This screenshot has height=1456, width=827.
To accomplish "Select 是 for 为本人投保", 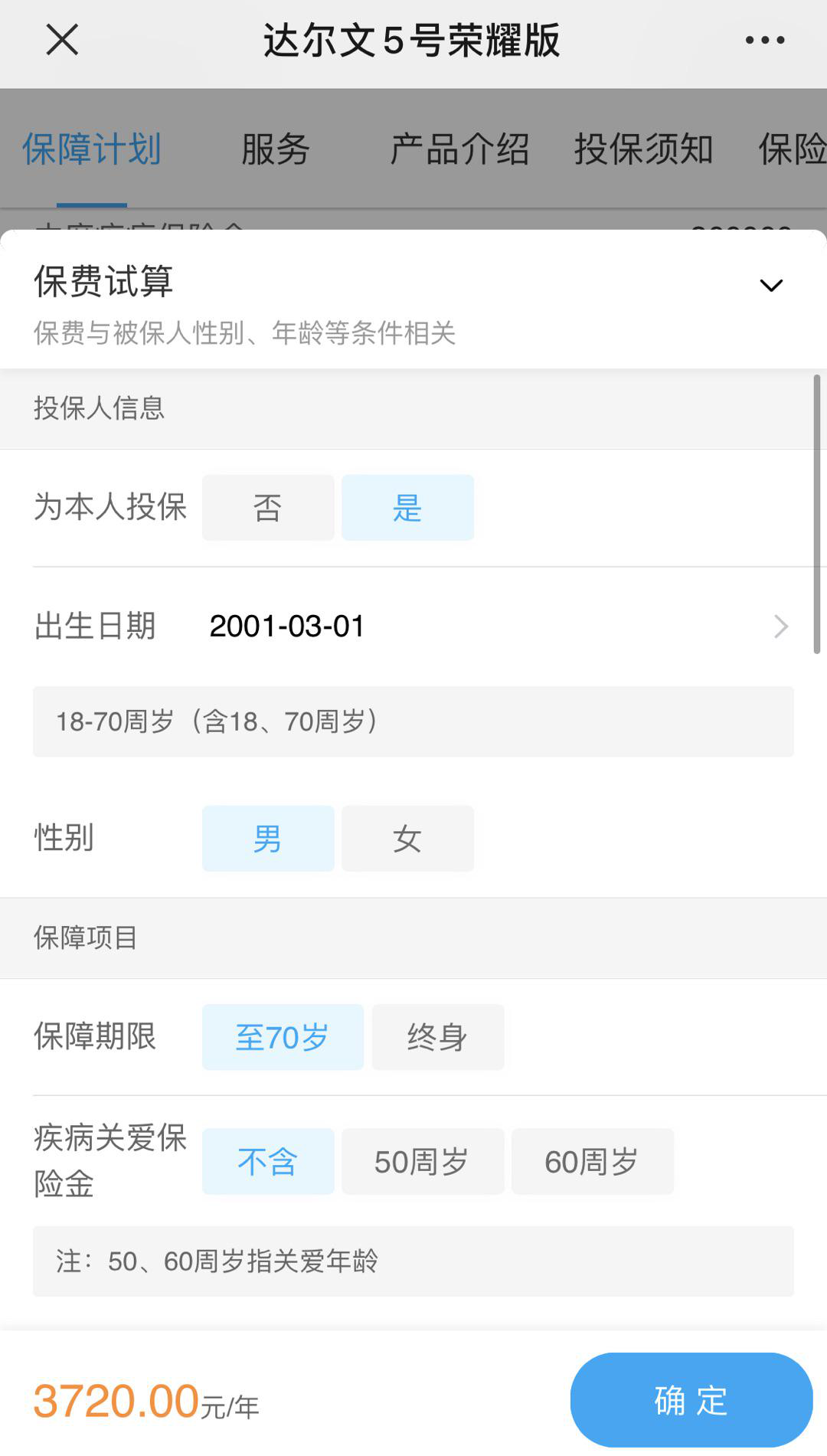I will tap(407, 508).
